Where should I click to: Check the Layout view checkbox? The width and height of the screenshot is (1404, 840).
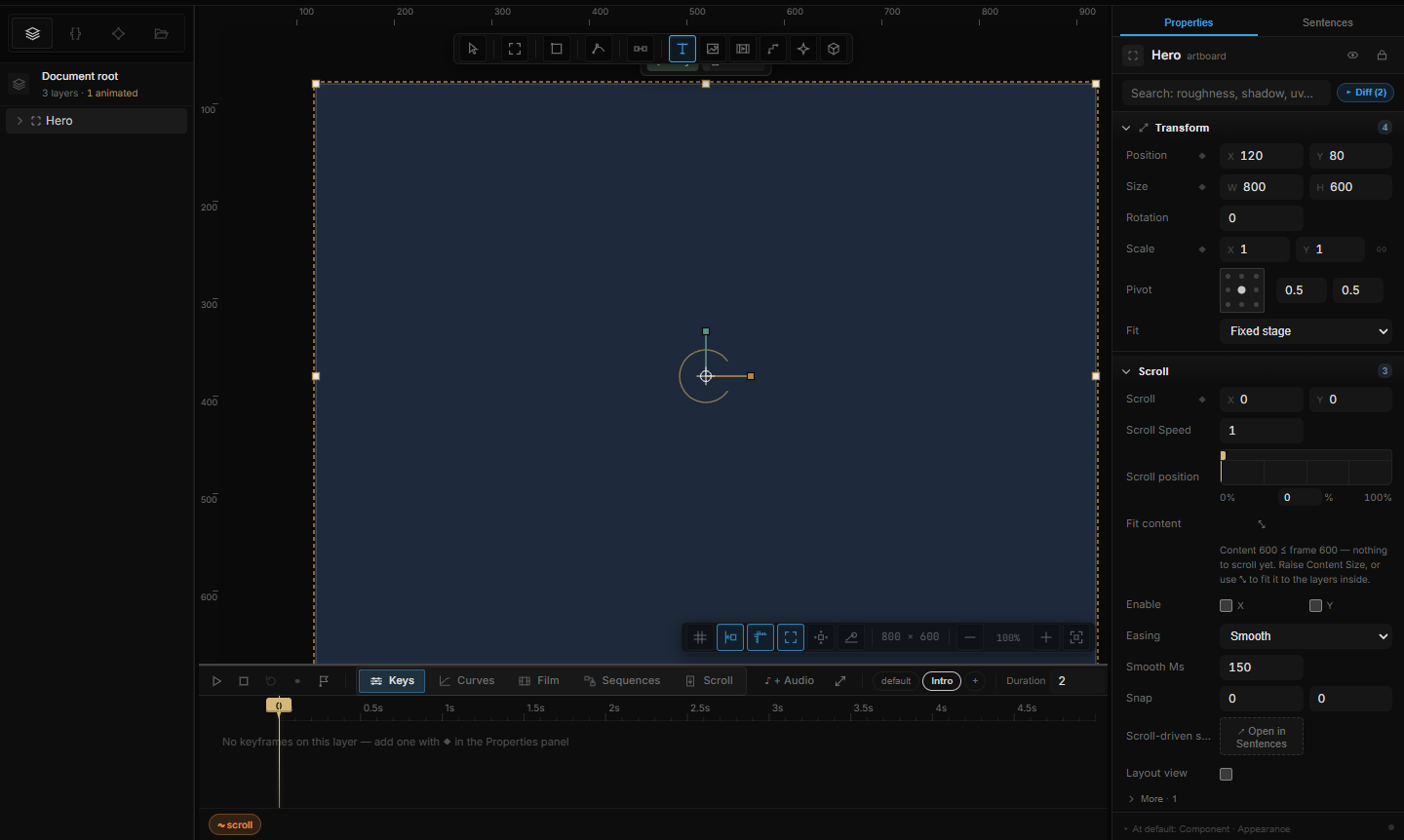click(x=1227, y=774)
